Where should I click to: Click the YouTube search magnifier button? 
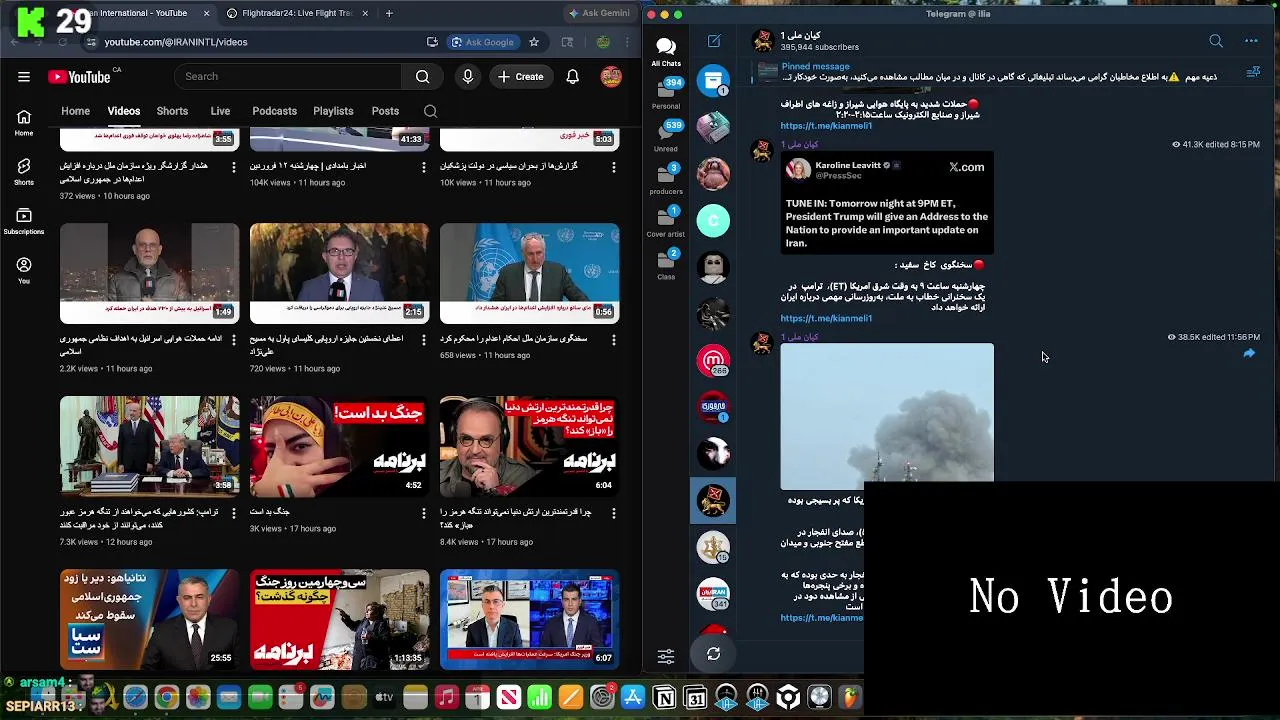(422, 77)
